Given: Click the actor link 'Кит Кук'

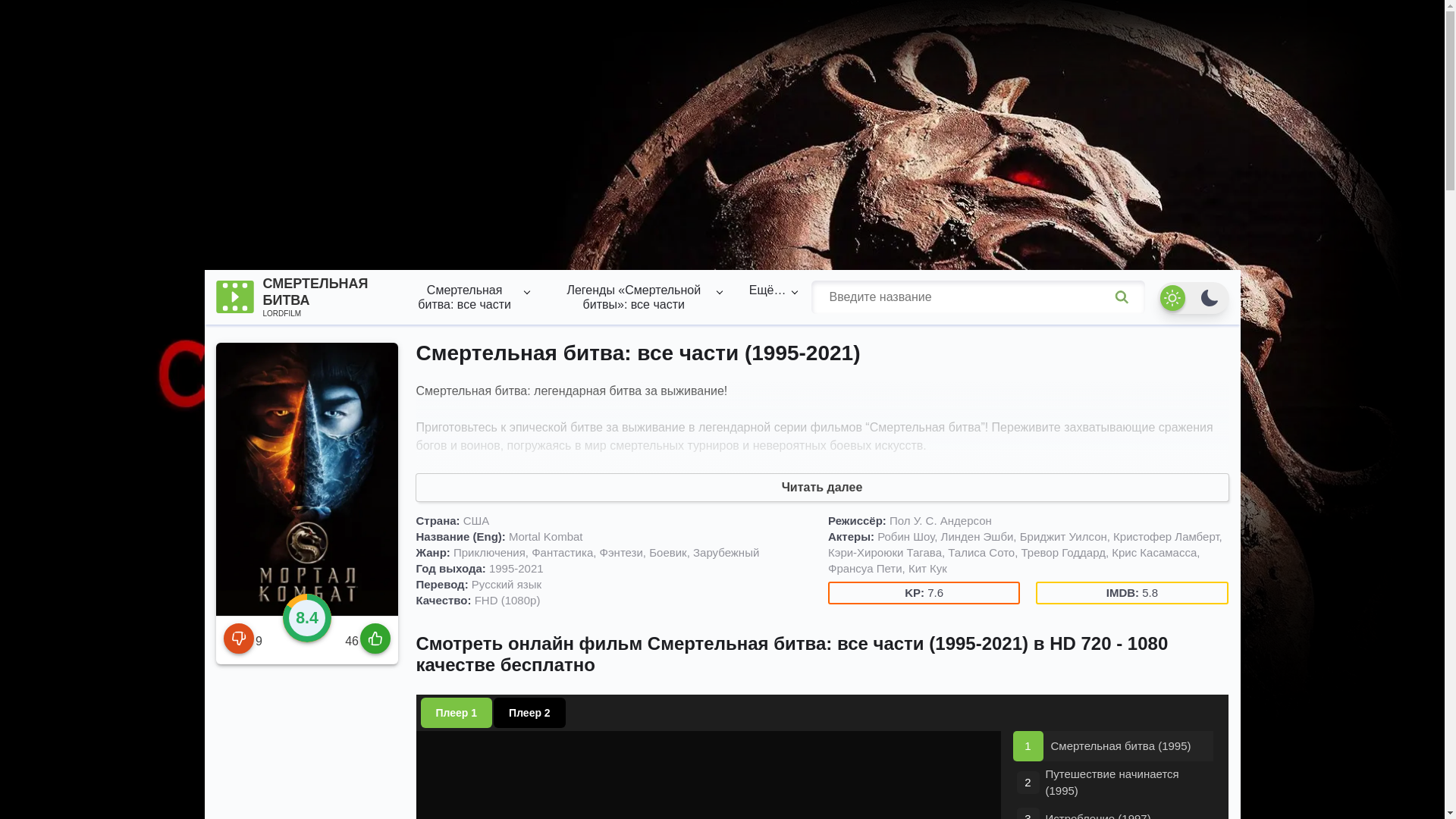Looking at the screenshot, I should [x=927, y=569].
